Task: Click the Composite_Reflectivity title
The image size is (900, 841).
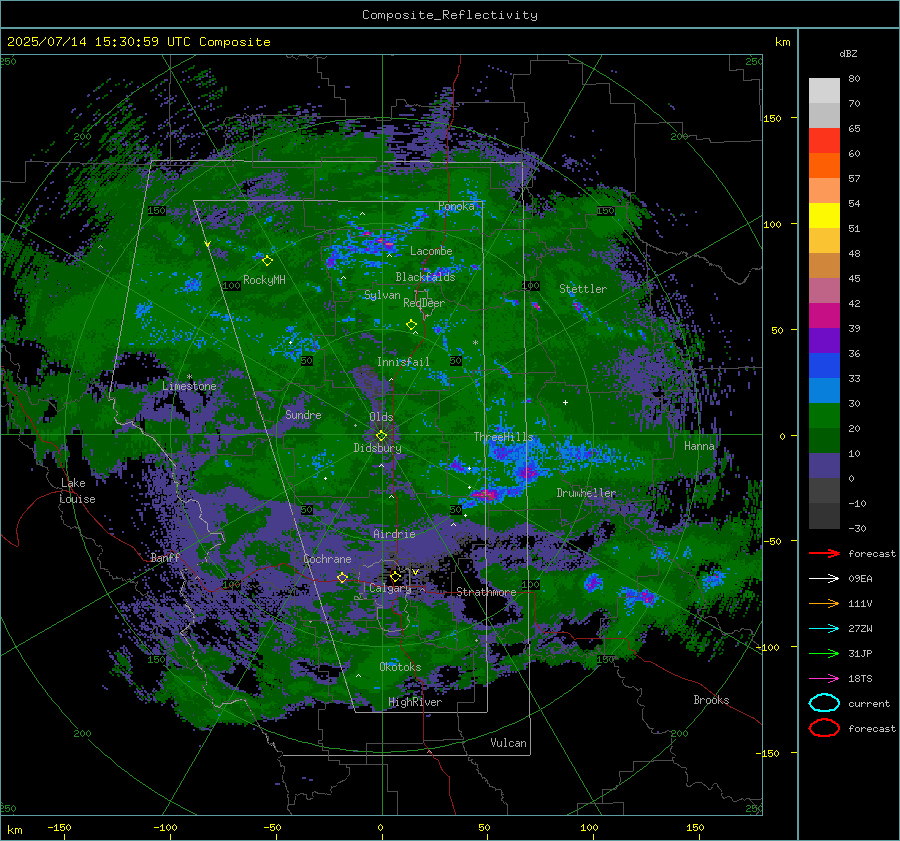Action: click(x=450, y=15)
